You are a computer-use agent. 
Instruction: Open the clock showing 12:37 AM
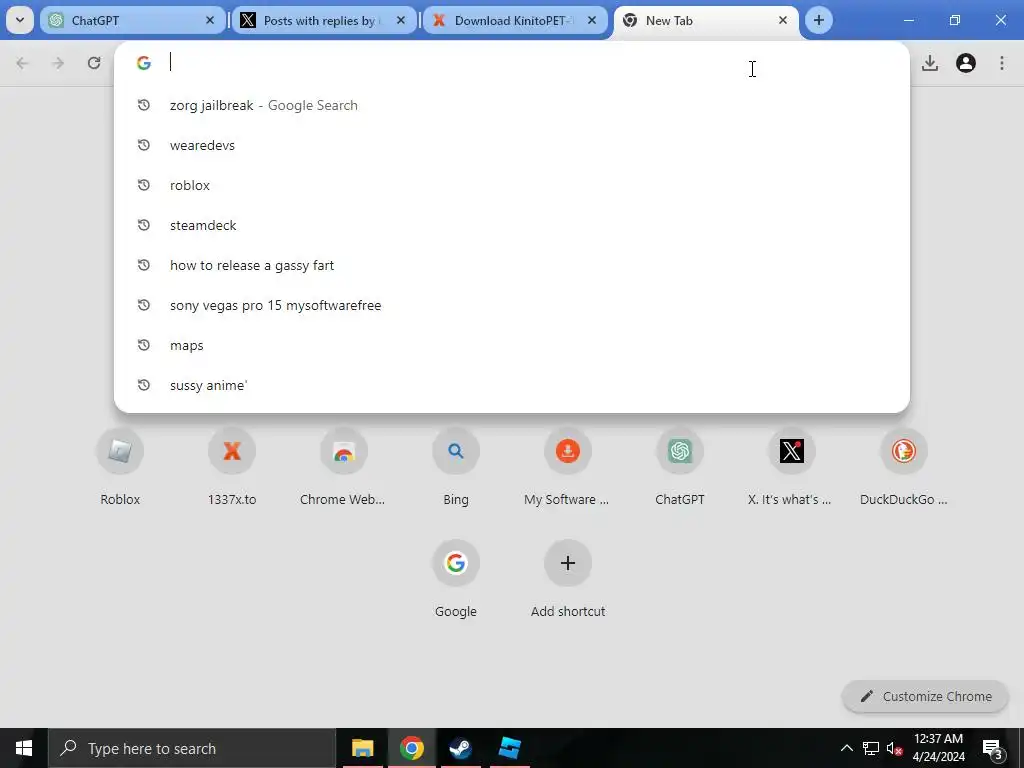click(938, 748)
